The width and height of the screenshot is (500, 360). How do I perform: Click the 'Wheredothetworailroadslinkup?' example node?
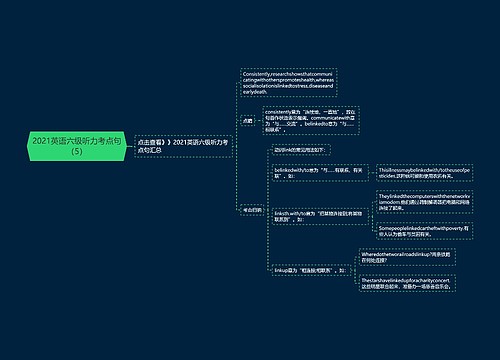pos(407,257)
